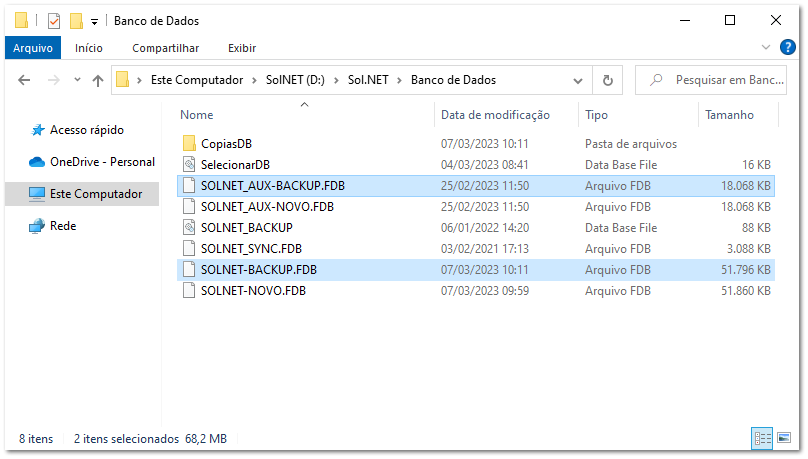Open the Customize Quick Access Toolbar dropdown
Image resolution: width=808 pixels, height=459 pixels.
click(x=94, y=22)
